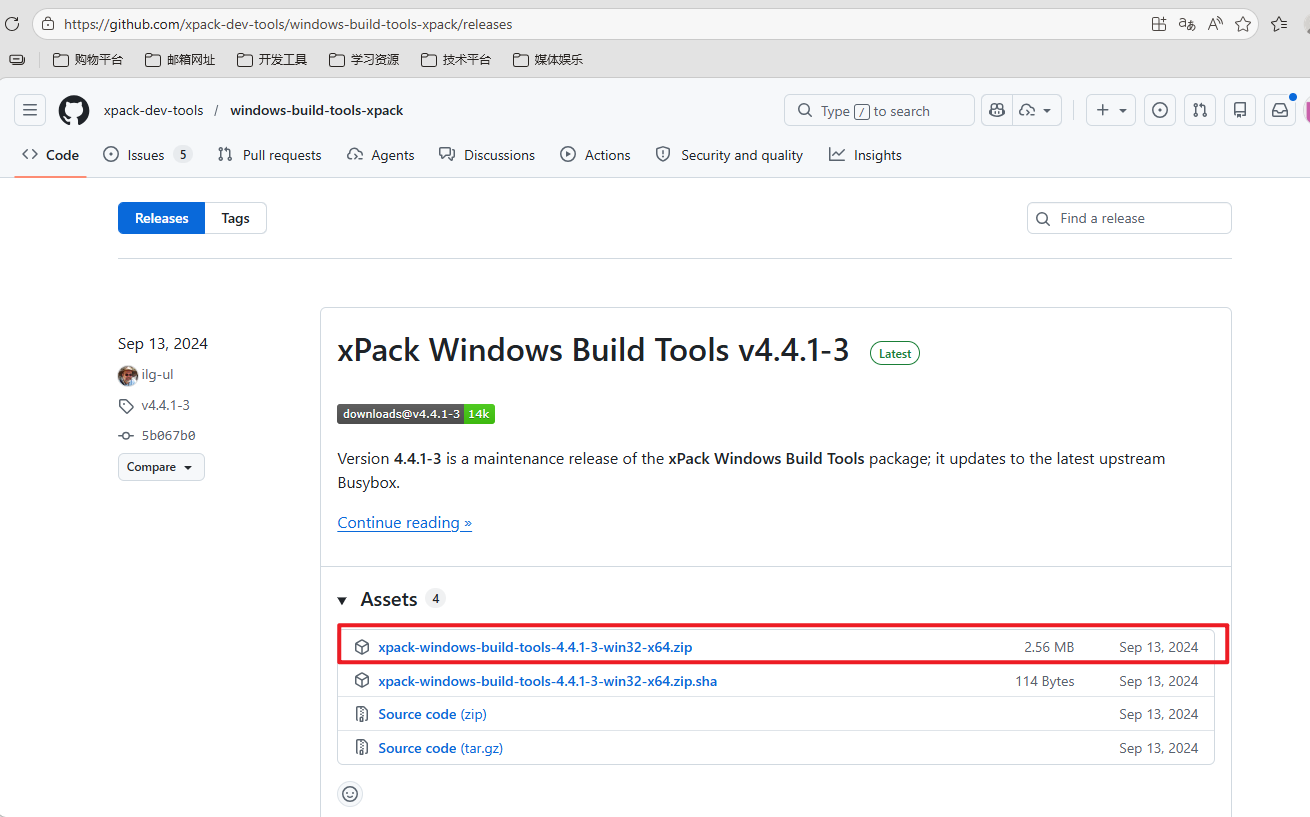
Task: Open the plus create-new dropdown
Action: pyautogui.click(x=1111, y=110)
